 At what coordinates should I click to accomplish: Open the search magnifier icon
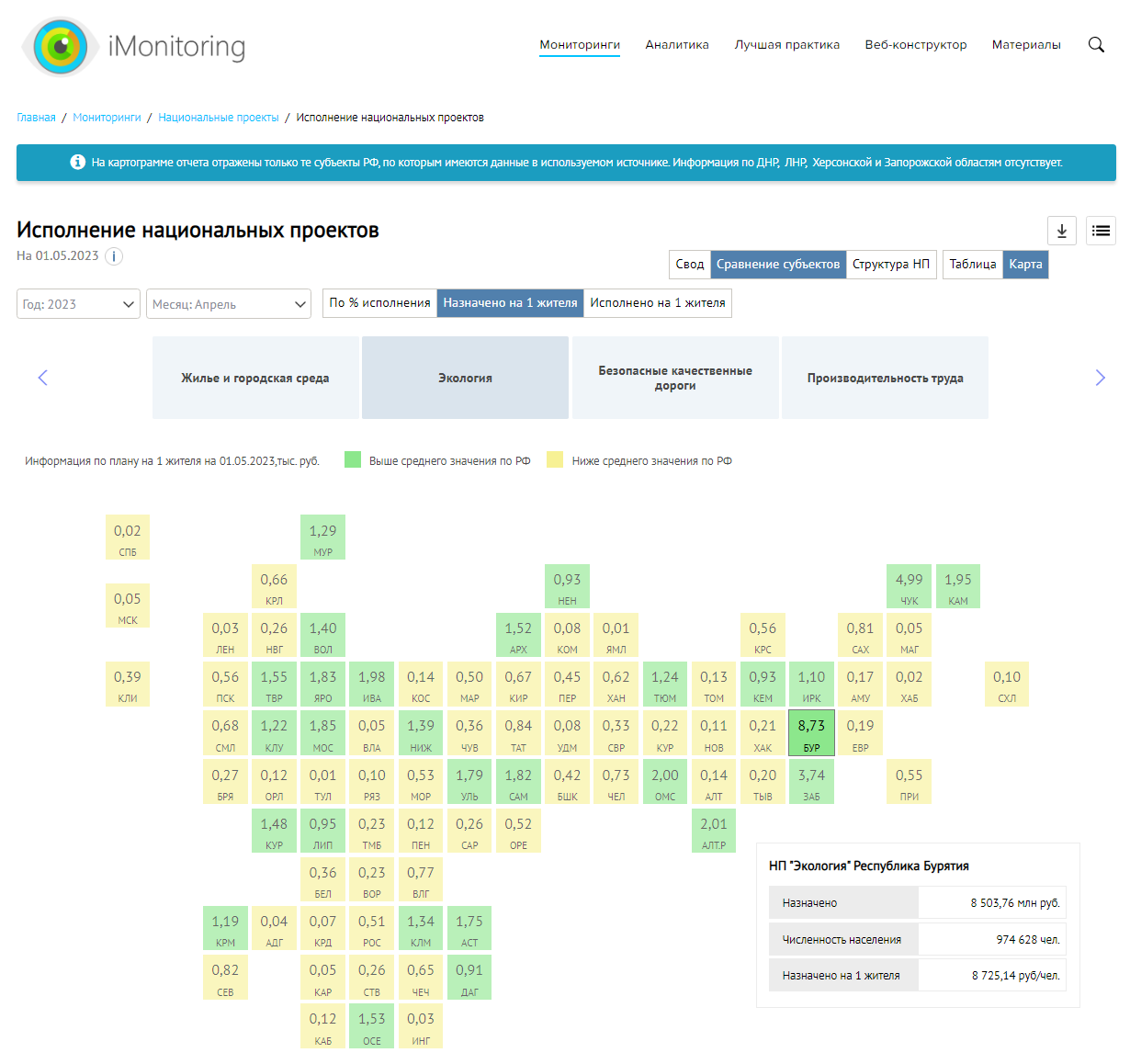(x=1096, y=45)
